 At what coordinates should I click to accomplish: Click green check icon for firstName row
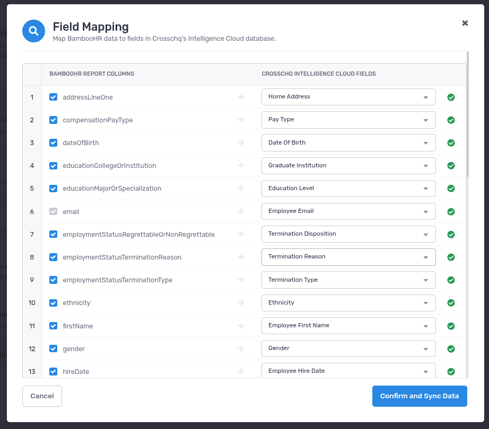coord(451,326)
